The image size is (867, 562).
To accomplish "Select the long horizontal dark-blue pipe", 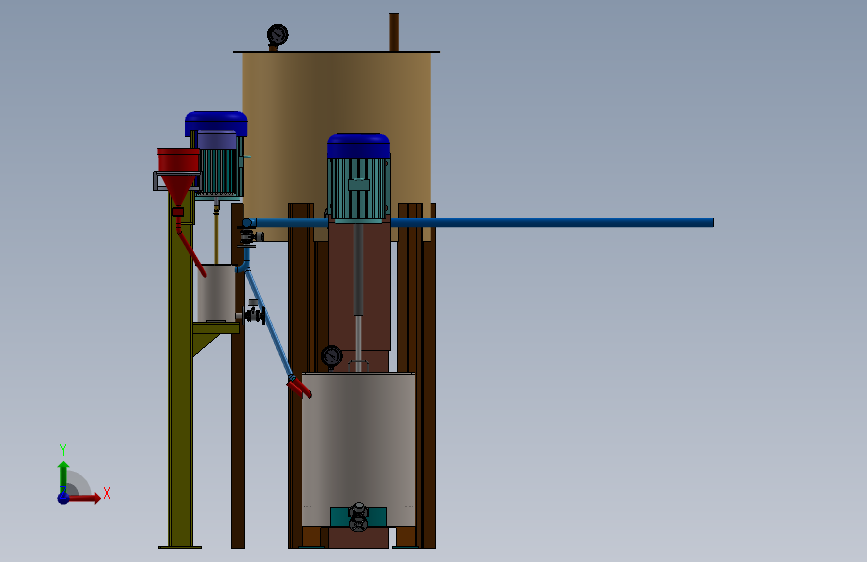I will [x=481, y=222].
